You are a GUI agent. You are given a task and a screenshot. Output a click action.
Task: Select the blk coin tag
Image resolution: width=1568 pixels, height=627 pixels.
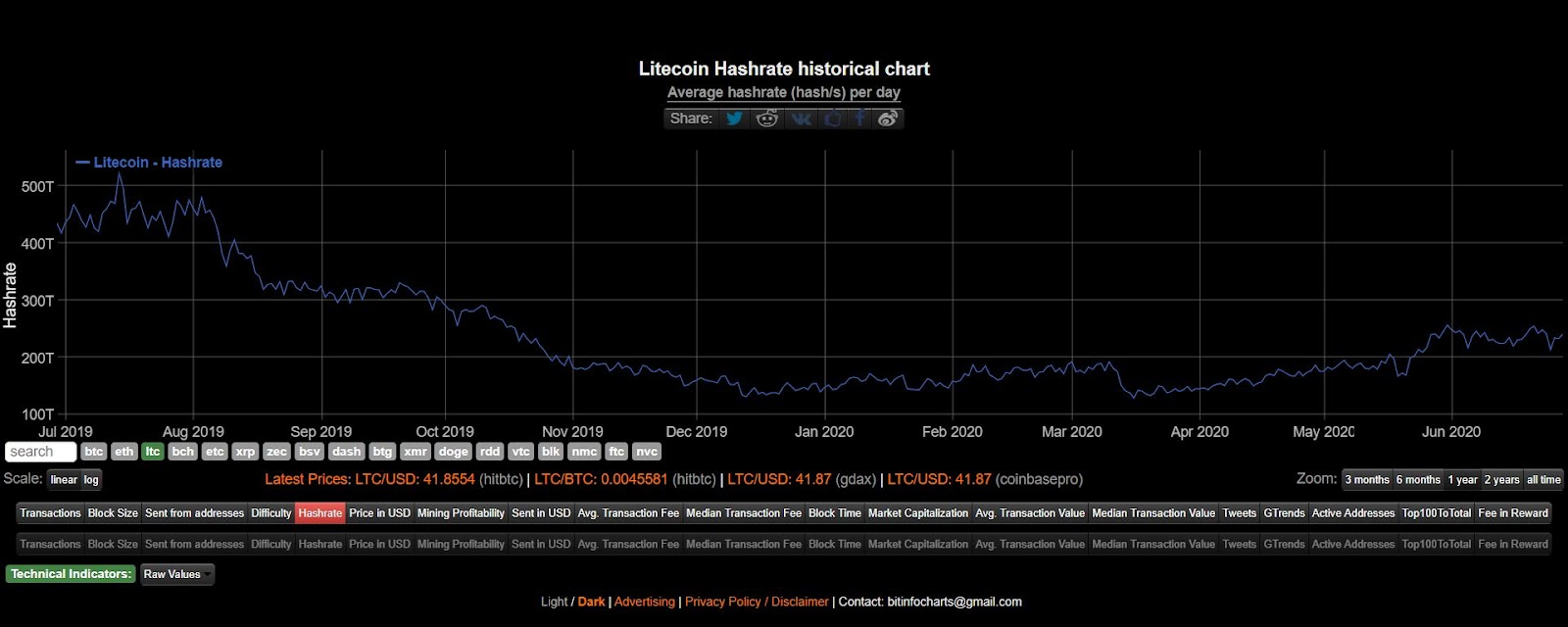tap(551, 452)
